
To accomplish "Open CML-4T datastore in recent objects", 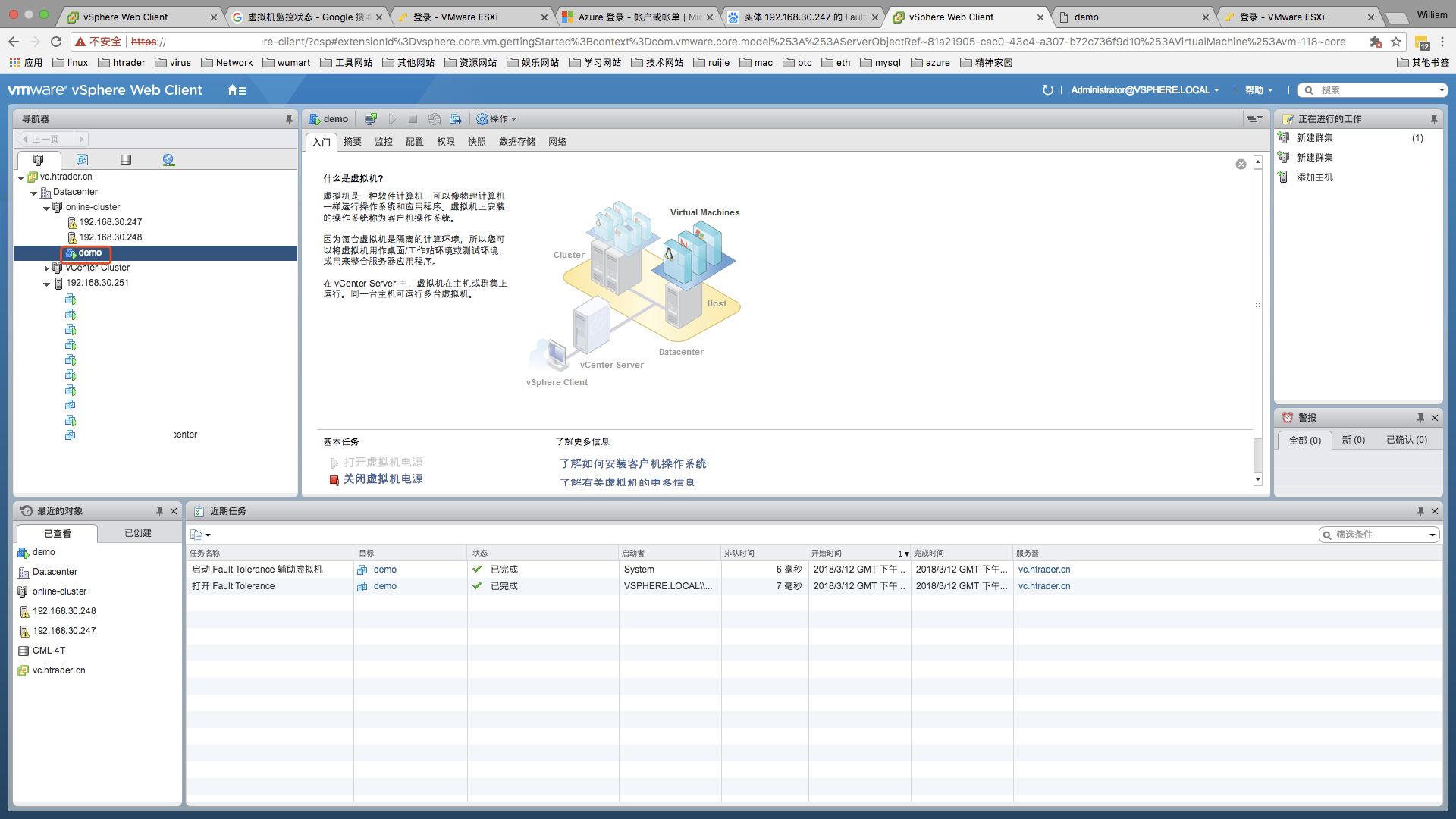I will click(49, 651).
